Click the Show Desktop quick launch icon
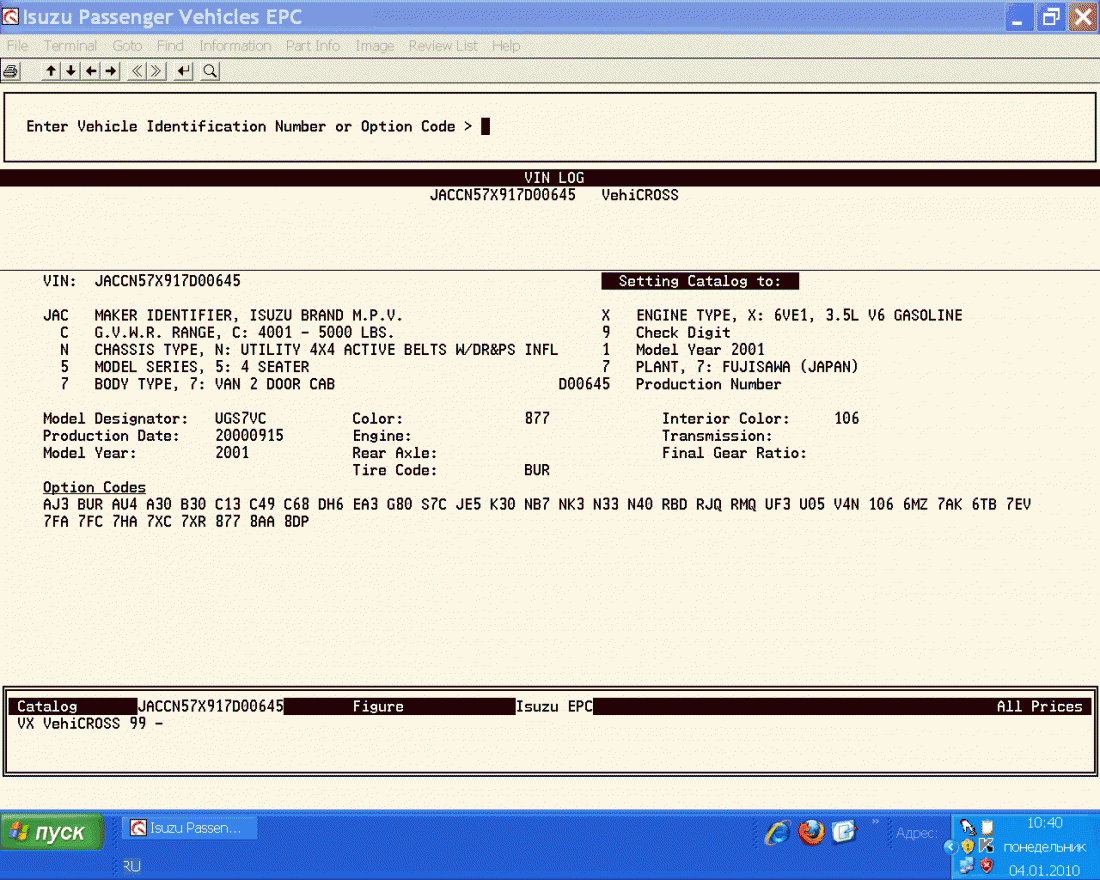The width and height of the screenshot is (1100, 880). click(x=844, y=832)
